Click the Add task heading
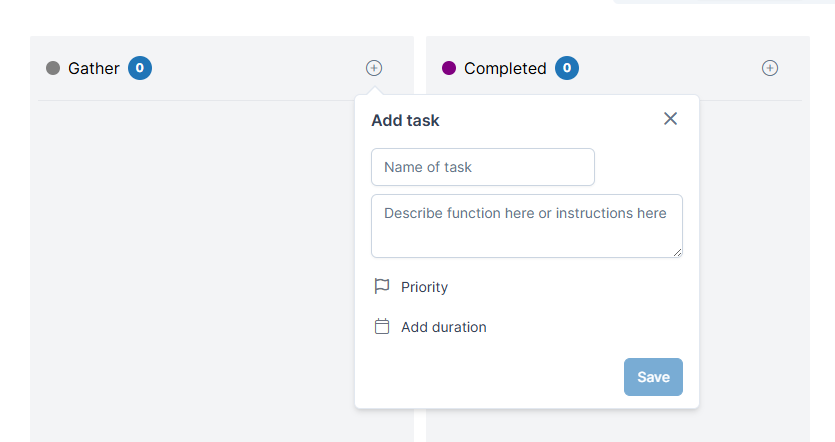This screenshot has width=835, height=442. pyautogui.click(x=405, y=120)
